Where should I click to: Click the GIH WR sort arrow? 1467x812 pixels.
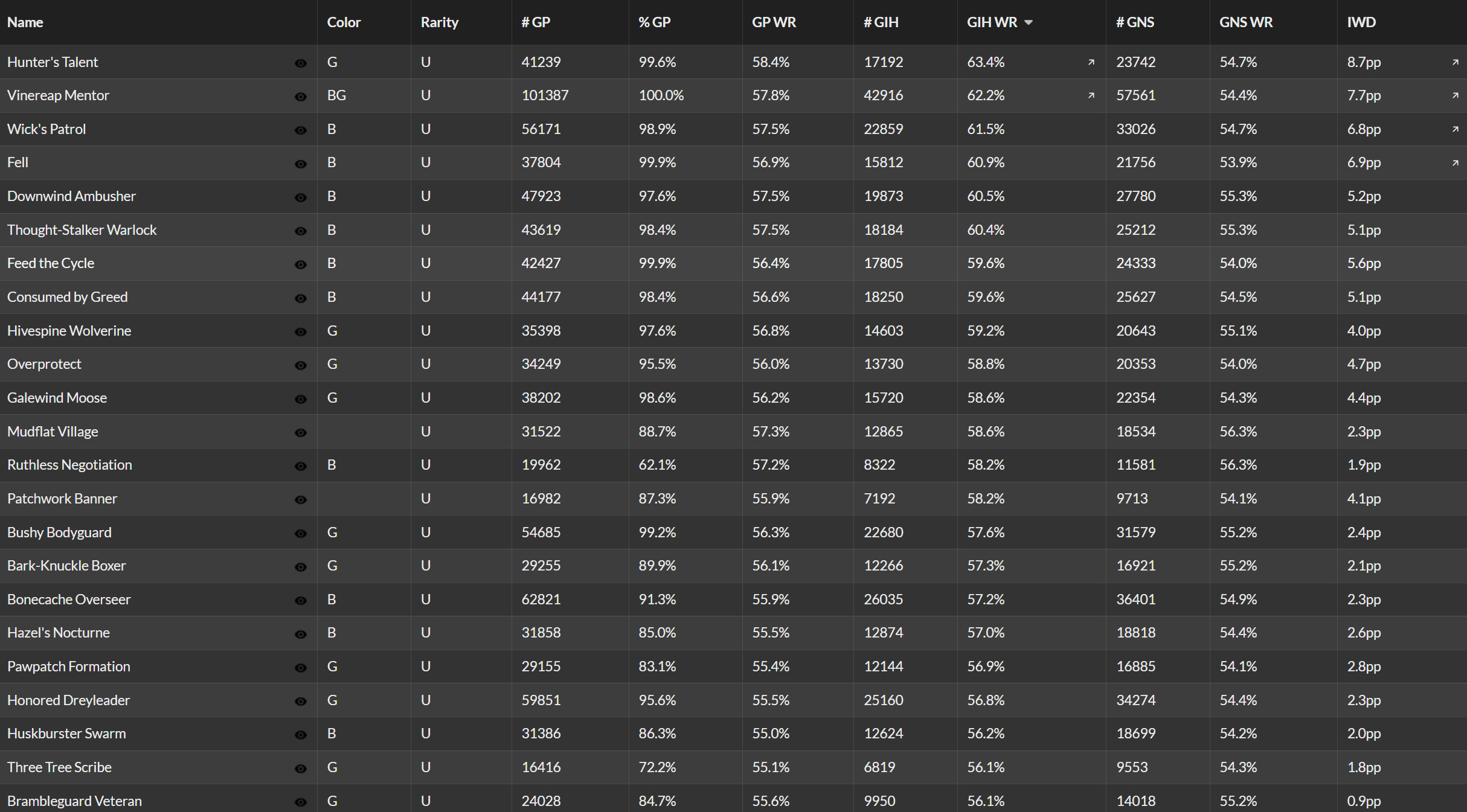1029,23
